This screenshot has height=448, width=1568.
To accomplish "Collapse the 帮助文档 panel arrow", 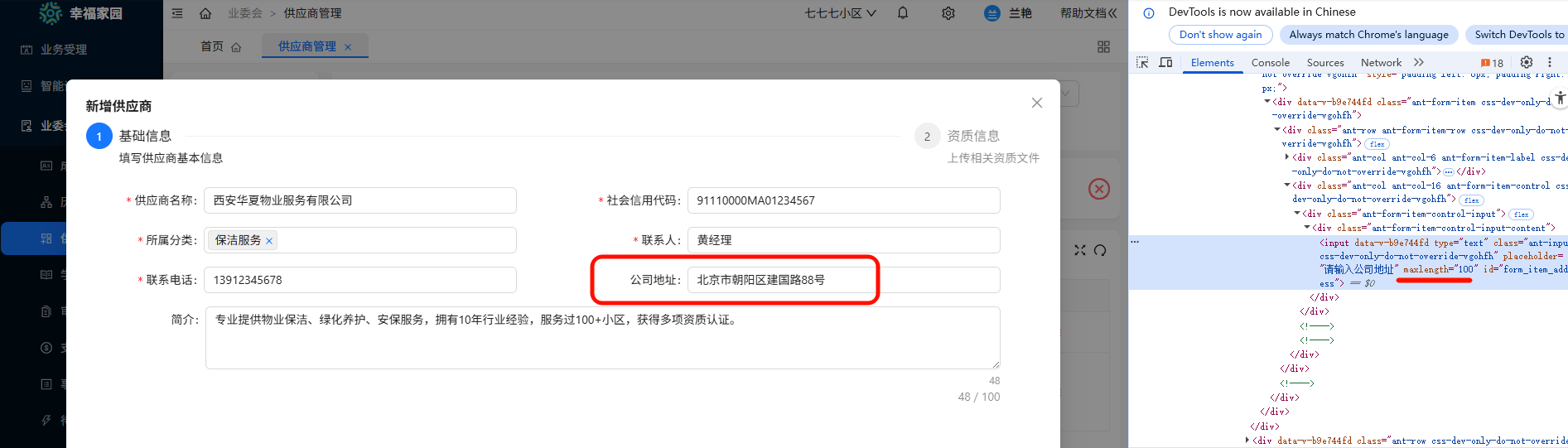I will (x=1112, y=13).
